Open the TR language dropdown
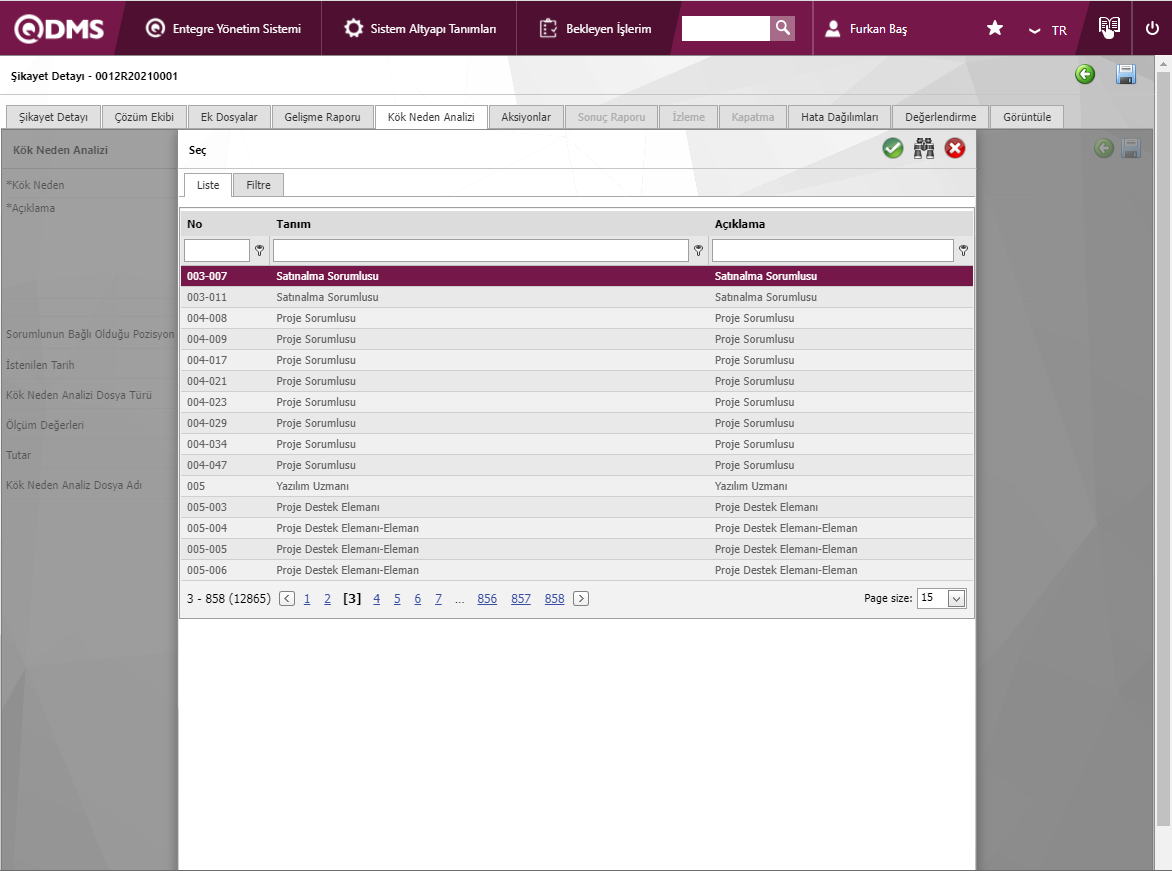This screenshot has width=1172, height=871. point(1048,30)
